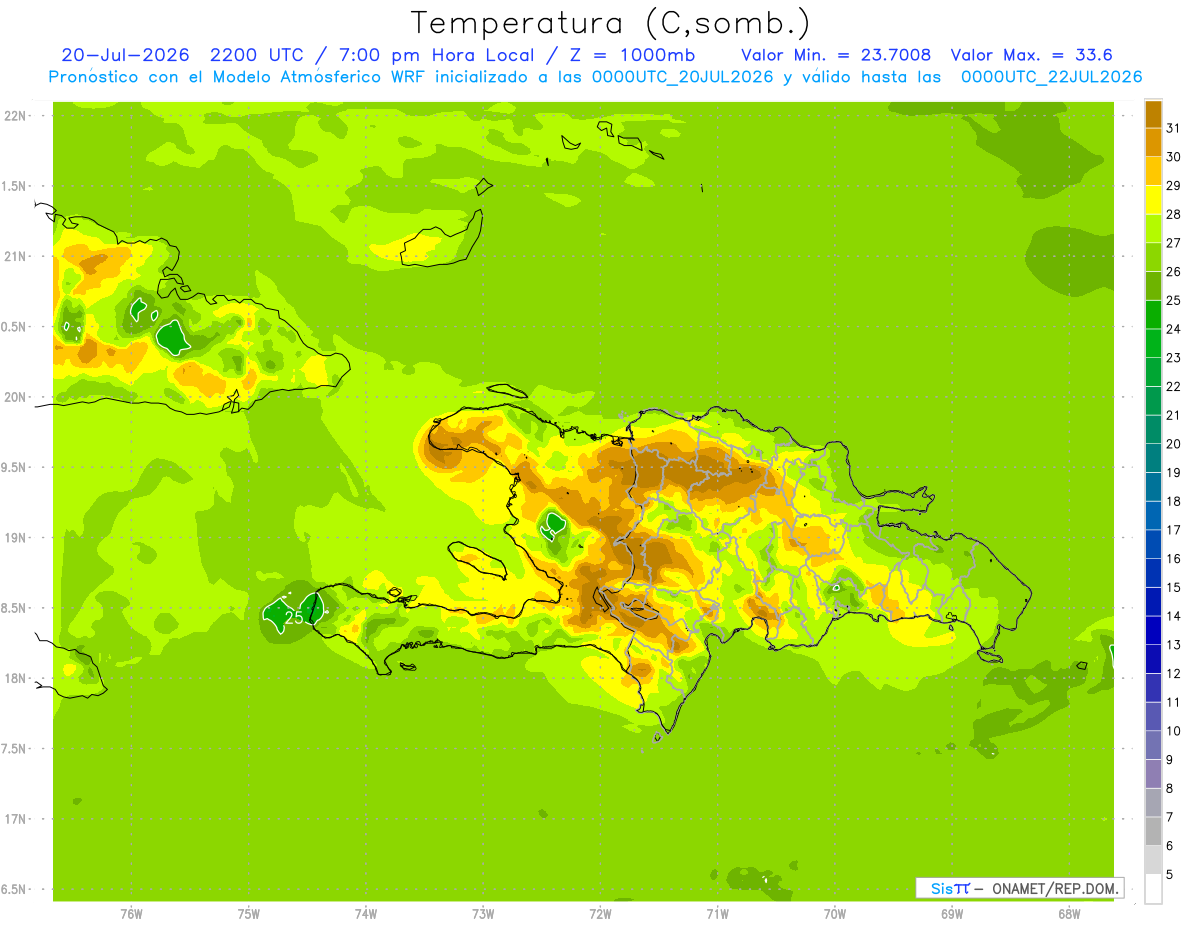The image size is (1200, 927).
Task: Pick the legend band between 29 and 30
Action: click(x=1153, y=171)
